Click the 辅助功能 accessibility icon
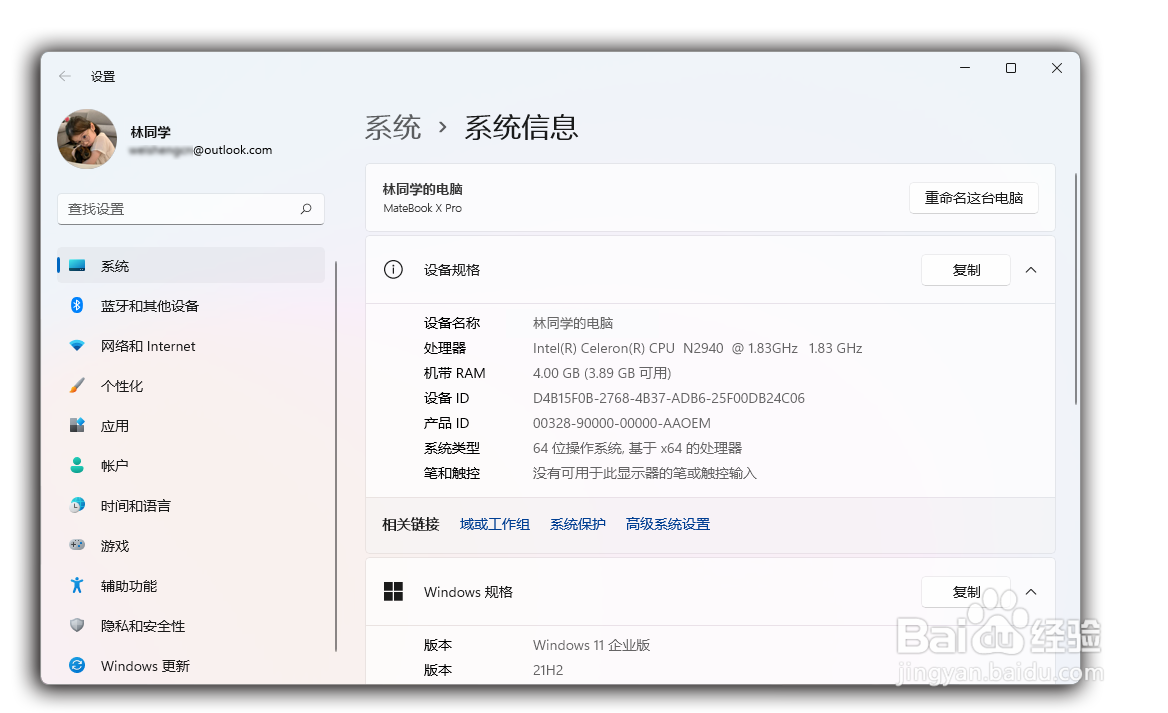Image resolution: width=1168 pixels, height=713 pixels. tap(77, 586)
